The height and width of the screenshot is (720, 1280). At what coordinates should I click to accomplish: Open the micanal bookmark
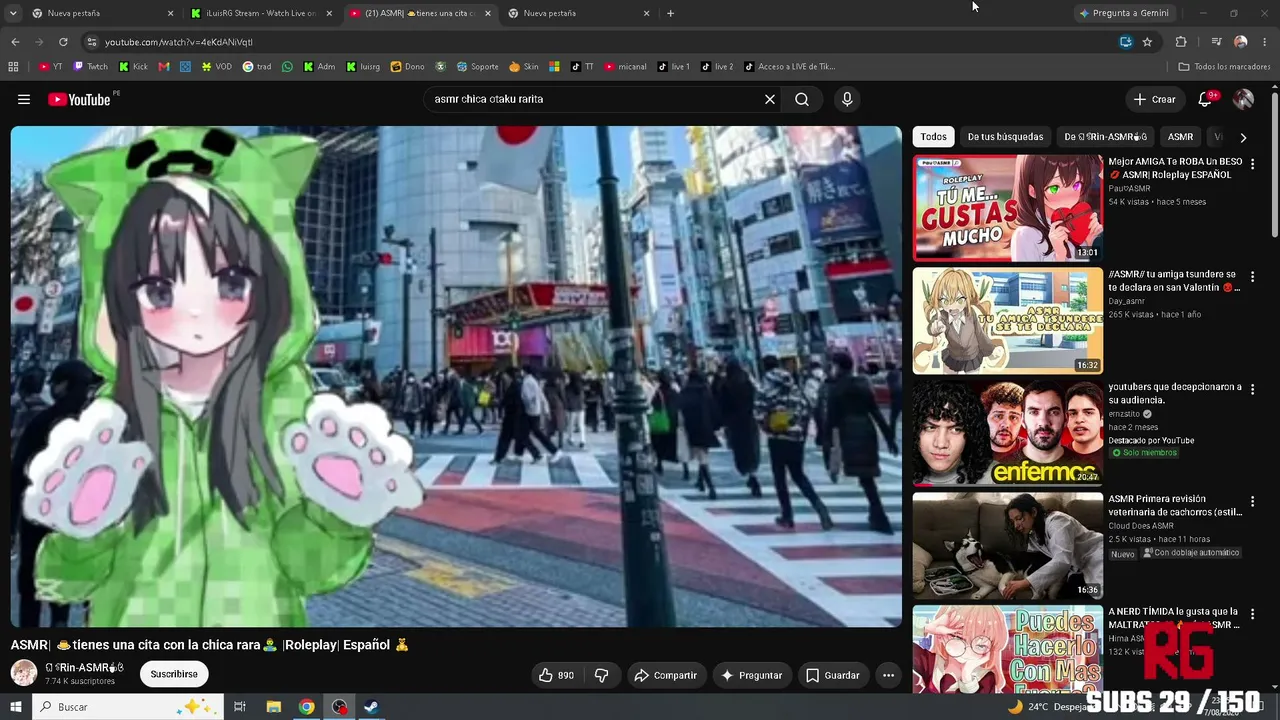[x=625, y=67]
